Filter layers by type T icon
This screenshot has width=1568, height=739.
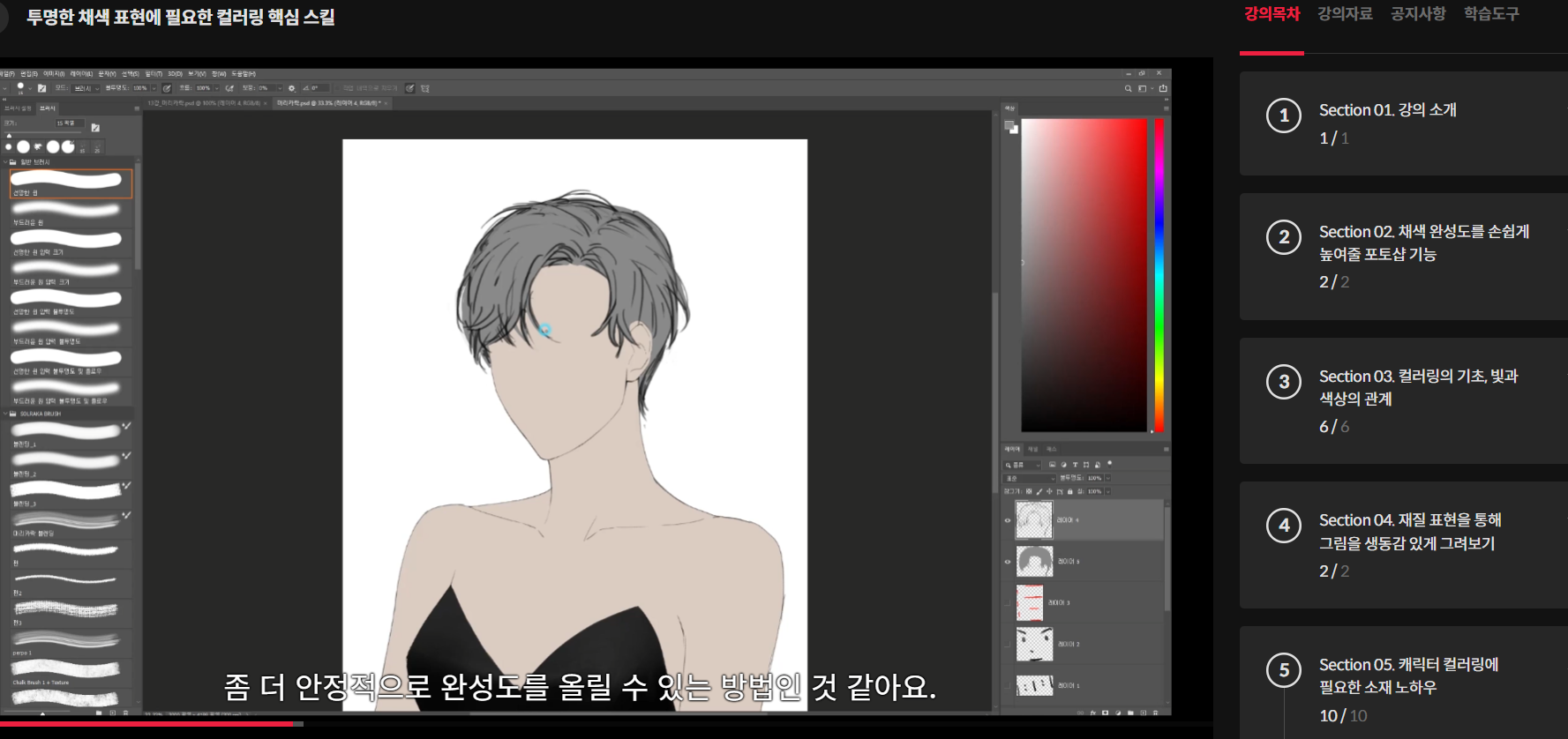click(x=1075, y=465)
